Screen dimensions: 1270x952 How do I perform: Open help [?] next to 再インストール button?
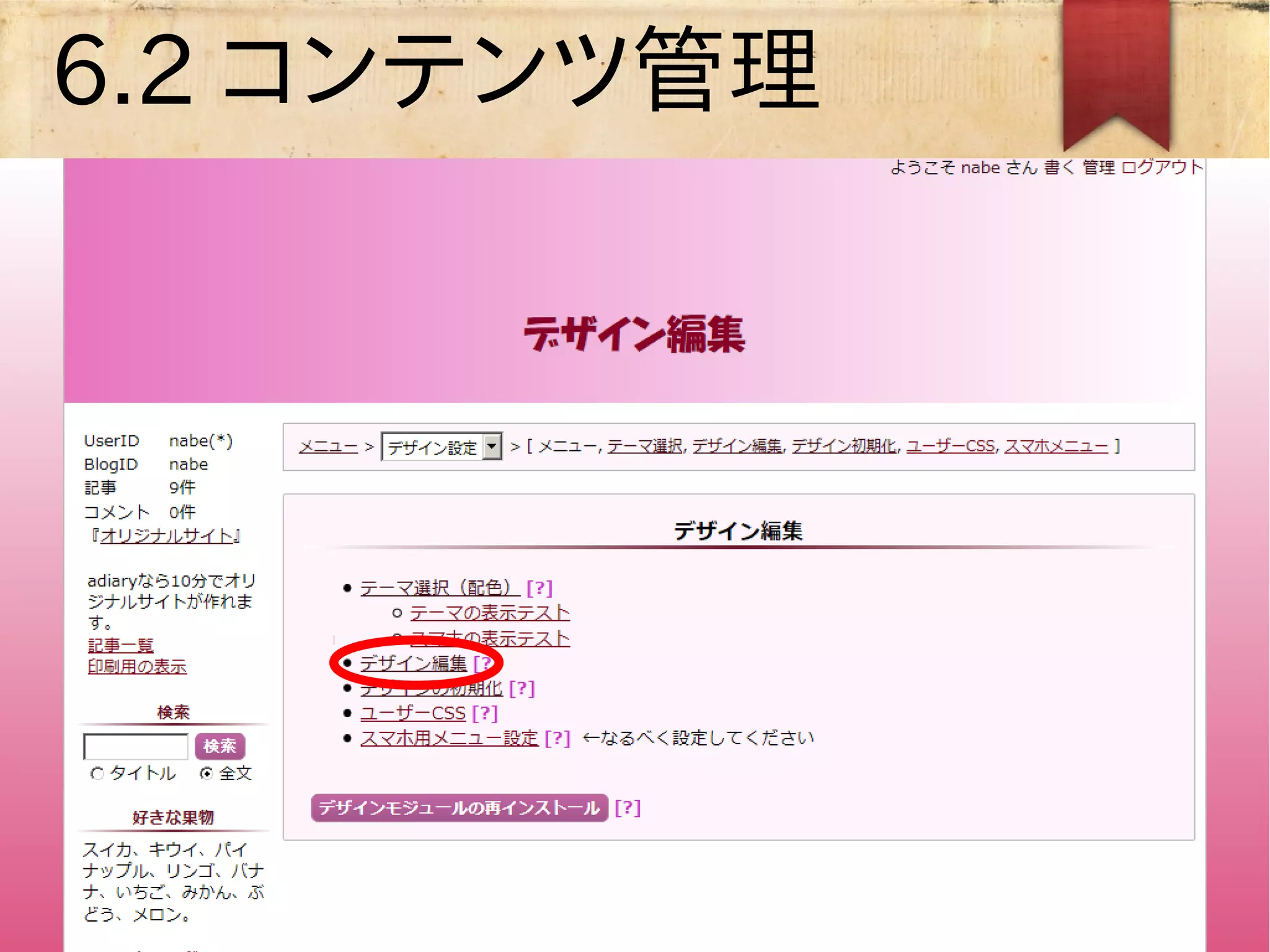coord(628,807)
